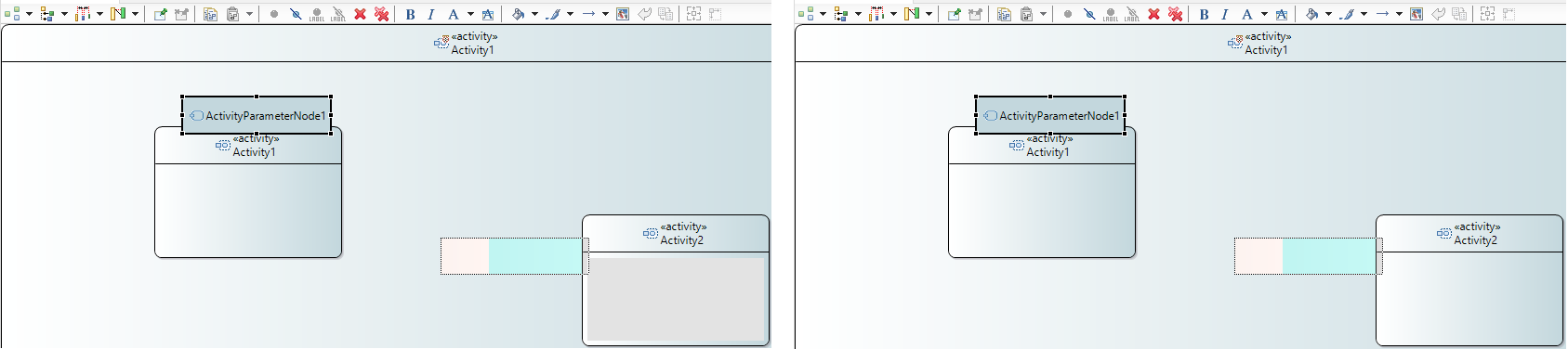Image resolution: width=1568 pixels, height=349 pixels.
Task: Click make same size icon in left toolbar
Action: pos(715,14)
